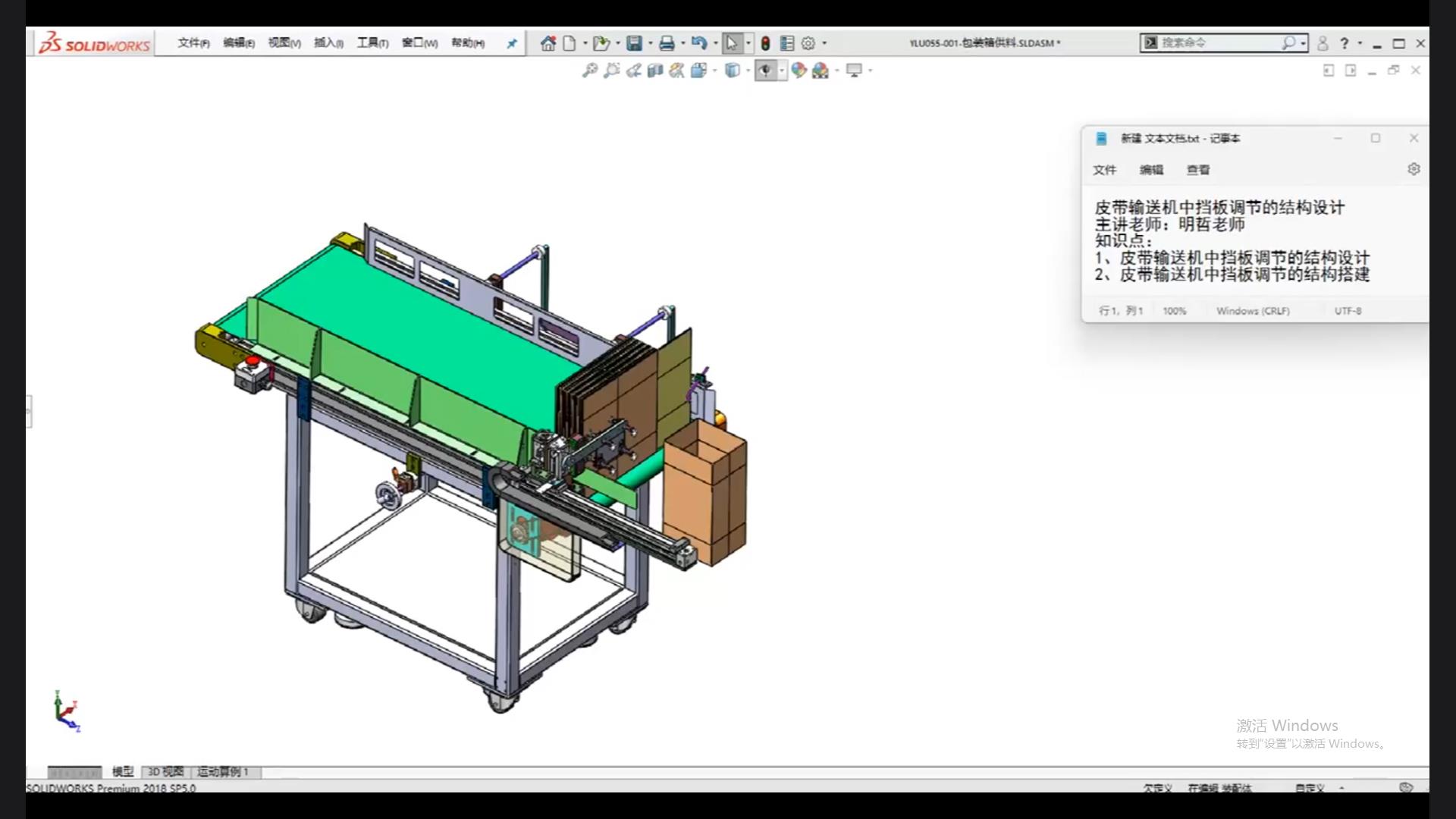Click the 自定义 status bar item
Image resolution: width=1456 pixels, height=819 pixels.
click(1310, 788)
